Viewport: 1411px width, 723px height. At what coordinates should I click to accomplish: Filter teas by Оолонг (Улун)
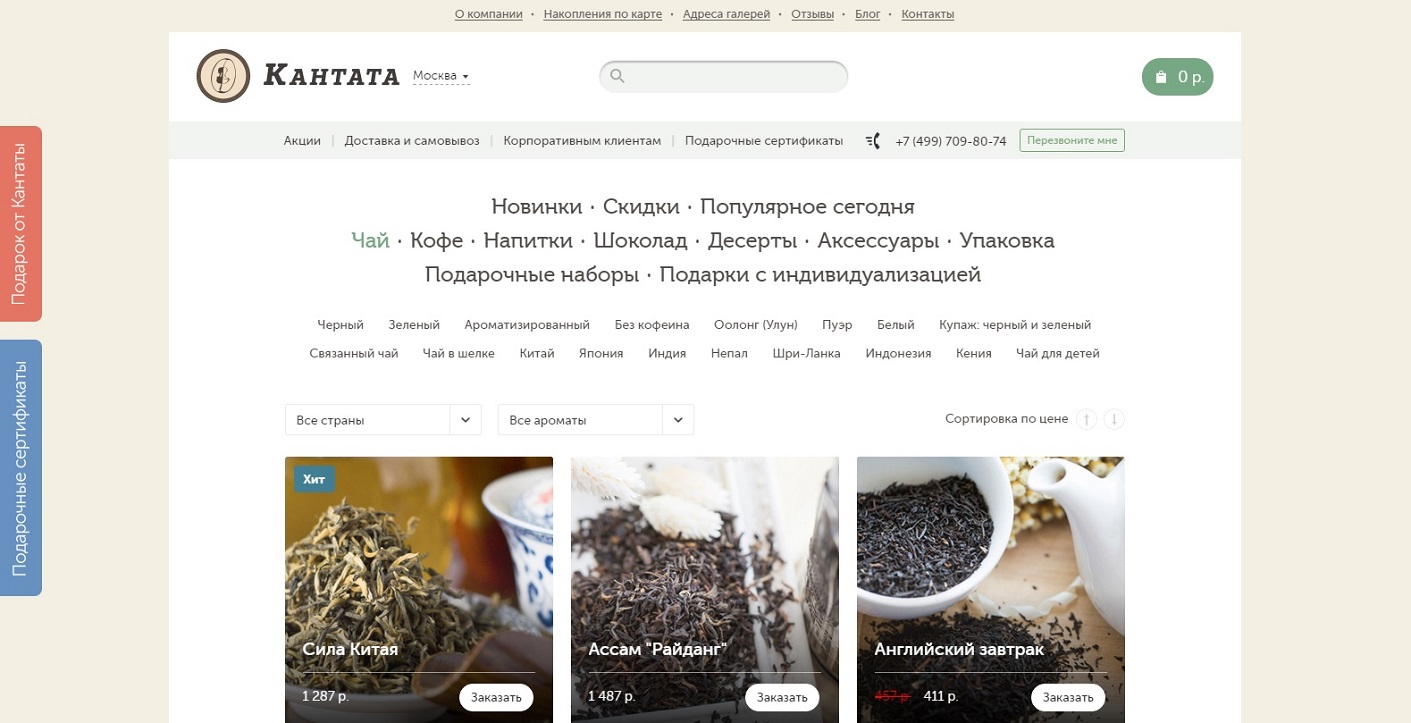click(x=756, y=325)
